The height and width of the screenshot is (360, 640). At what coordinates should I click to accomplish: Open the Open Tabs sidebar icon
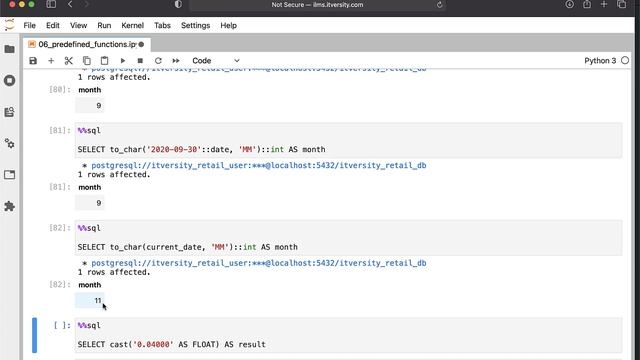9,175
